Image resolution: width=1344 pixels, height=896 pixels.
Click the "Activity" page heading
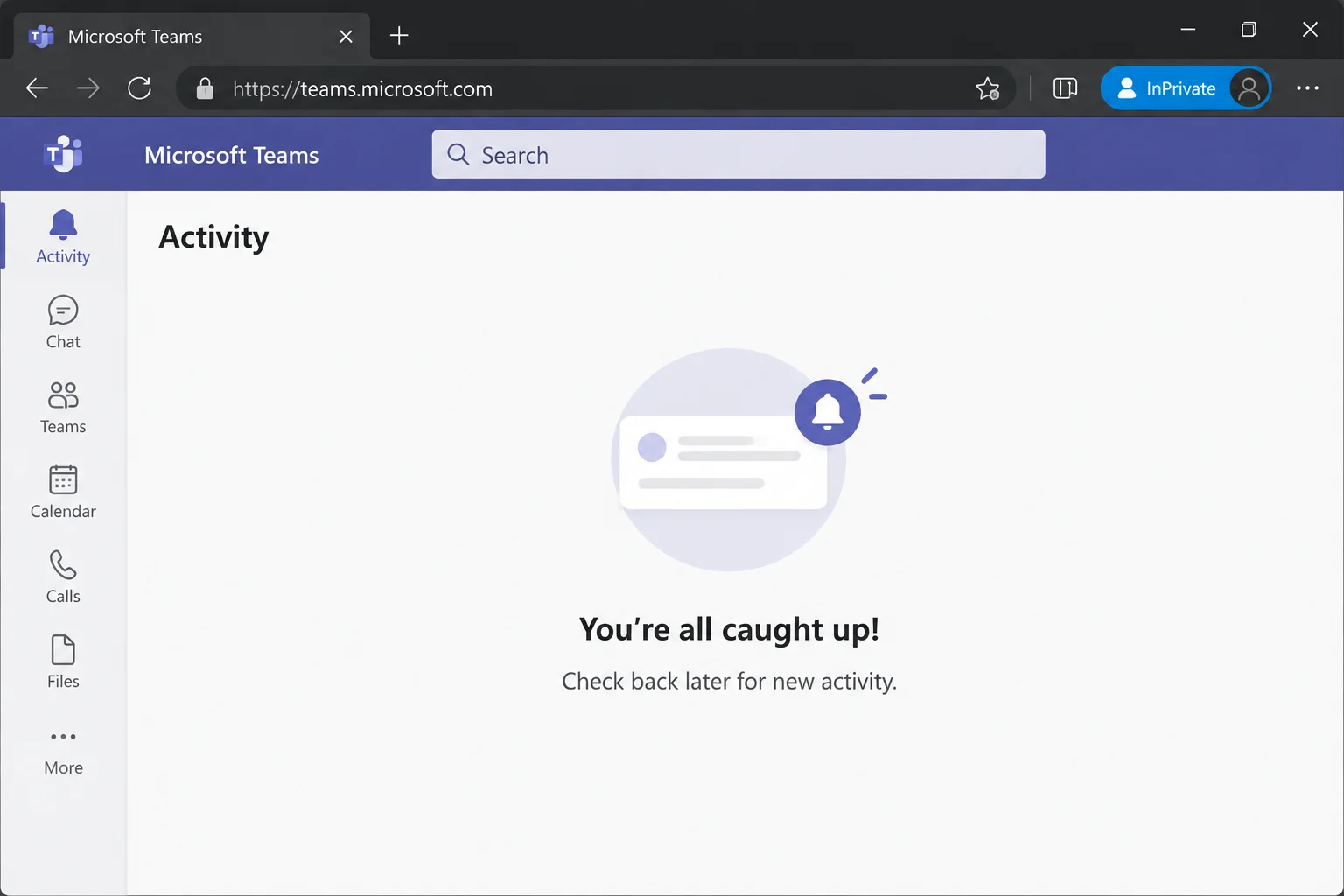pos(213,237)
